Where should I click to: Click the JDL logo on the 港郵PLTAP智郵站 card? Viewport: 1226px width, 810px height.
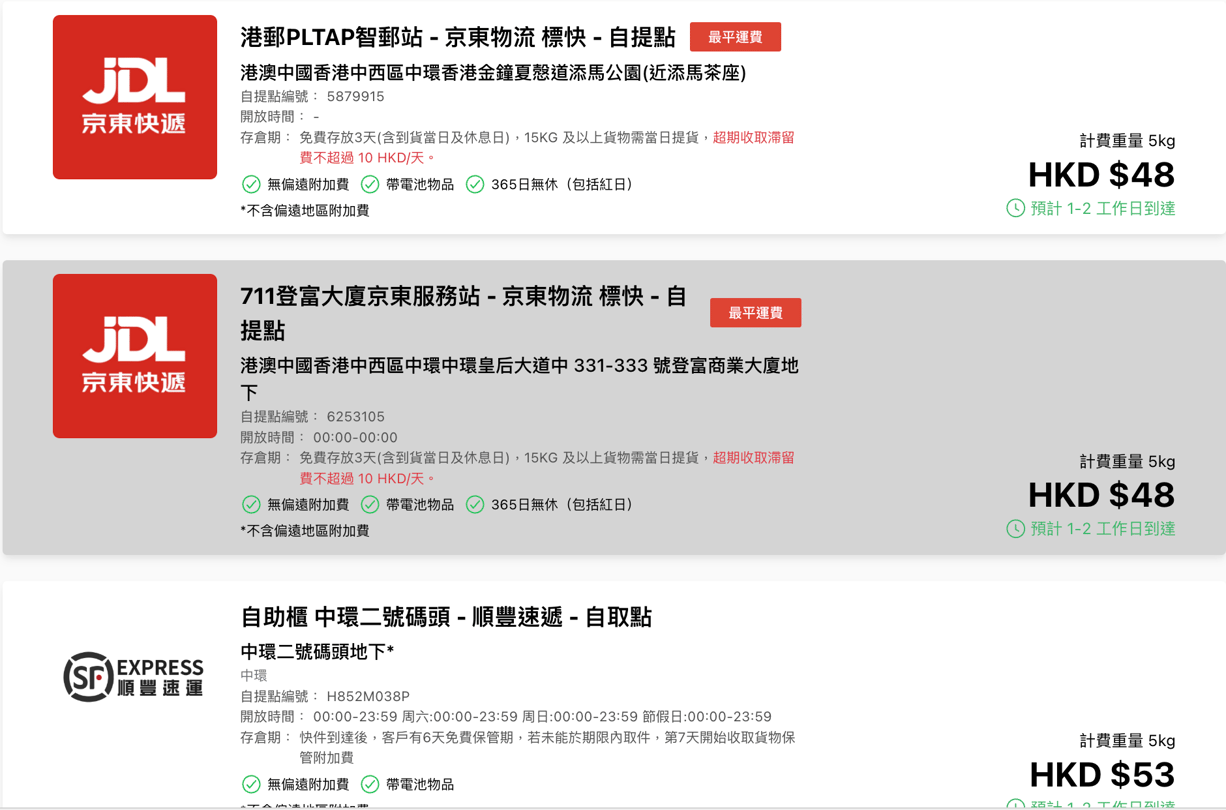134,97
